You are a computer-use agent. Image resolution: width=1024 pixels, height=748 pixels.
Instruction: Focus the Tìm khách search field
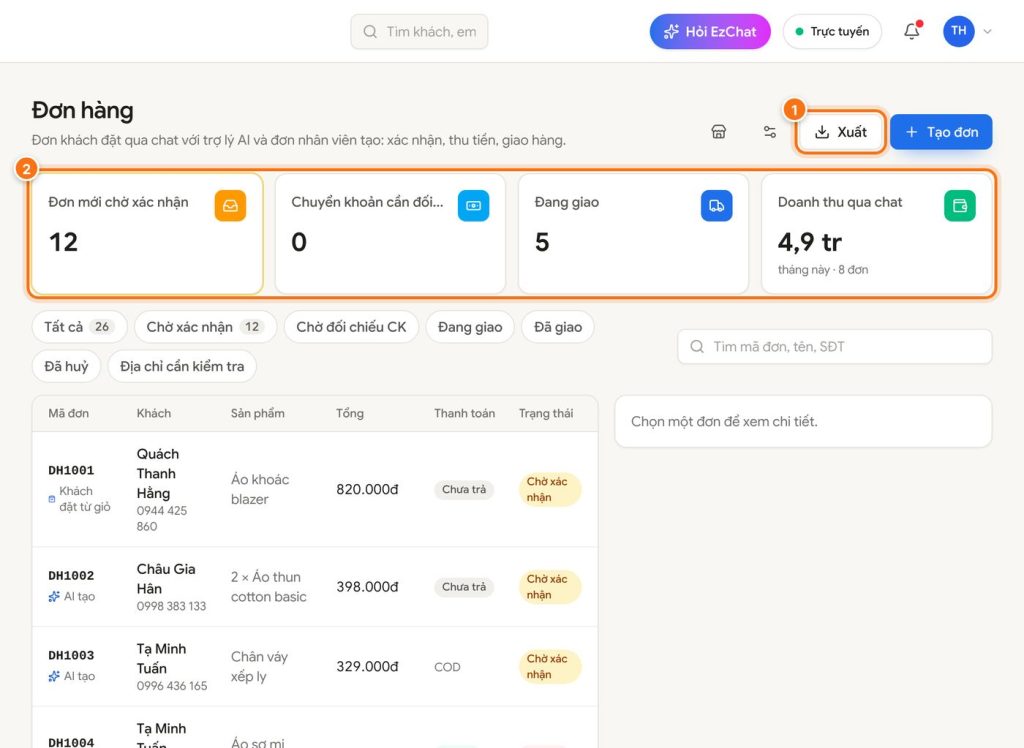tap(419, 31)
